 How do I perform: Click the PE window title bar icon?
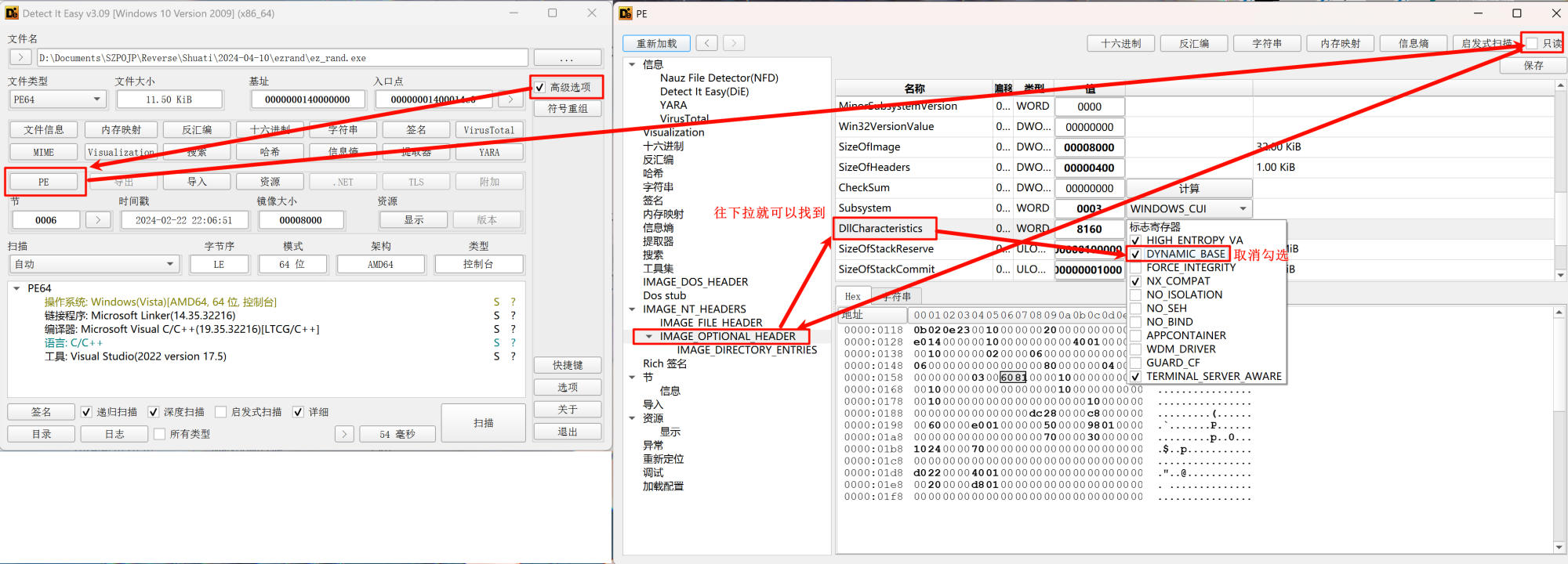pos(626,13)
